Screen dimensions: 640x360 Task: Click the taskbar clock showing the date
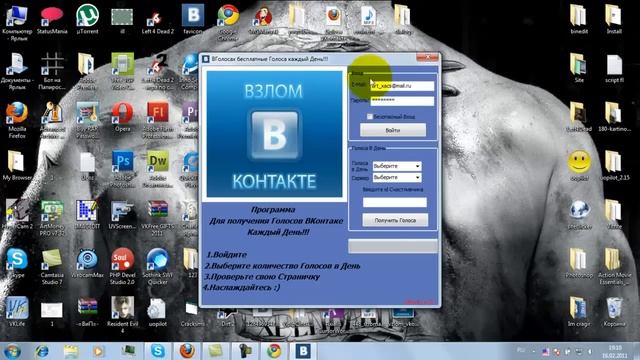click(616, 351)
